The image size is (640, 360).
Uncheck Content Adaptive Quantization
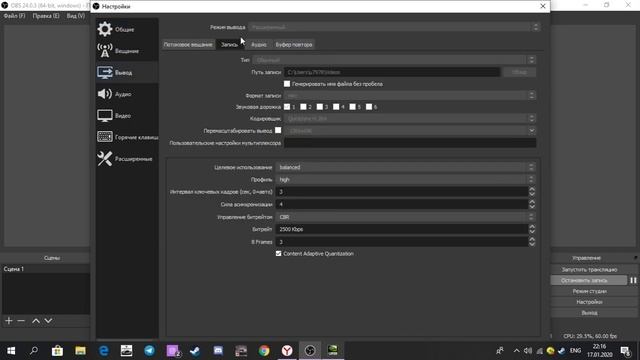click(278, 253)
